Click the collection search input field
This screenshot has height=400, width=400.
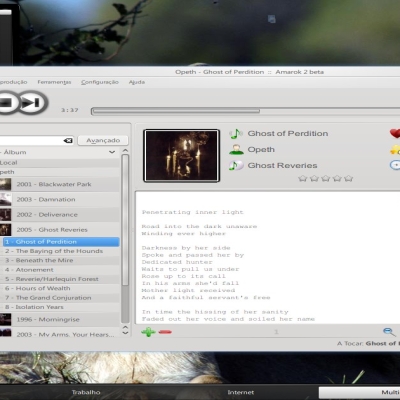point(37,141)
